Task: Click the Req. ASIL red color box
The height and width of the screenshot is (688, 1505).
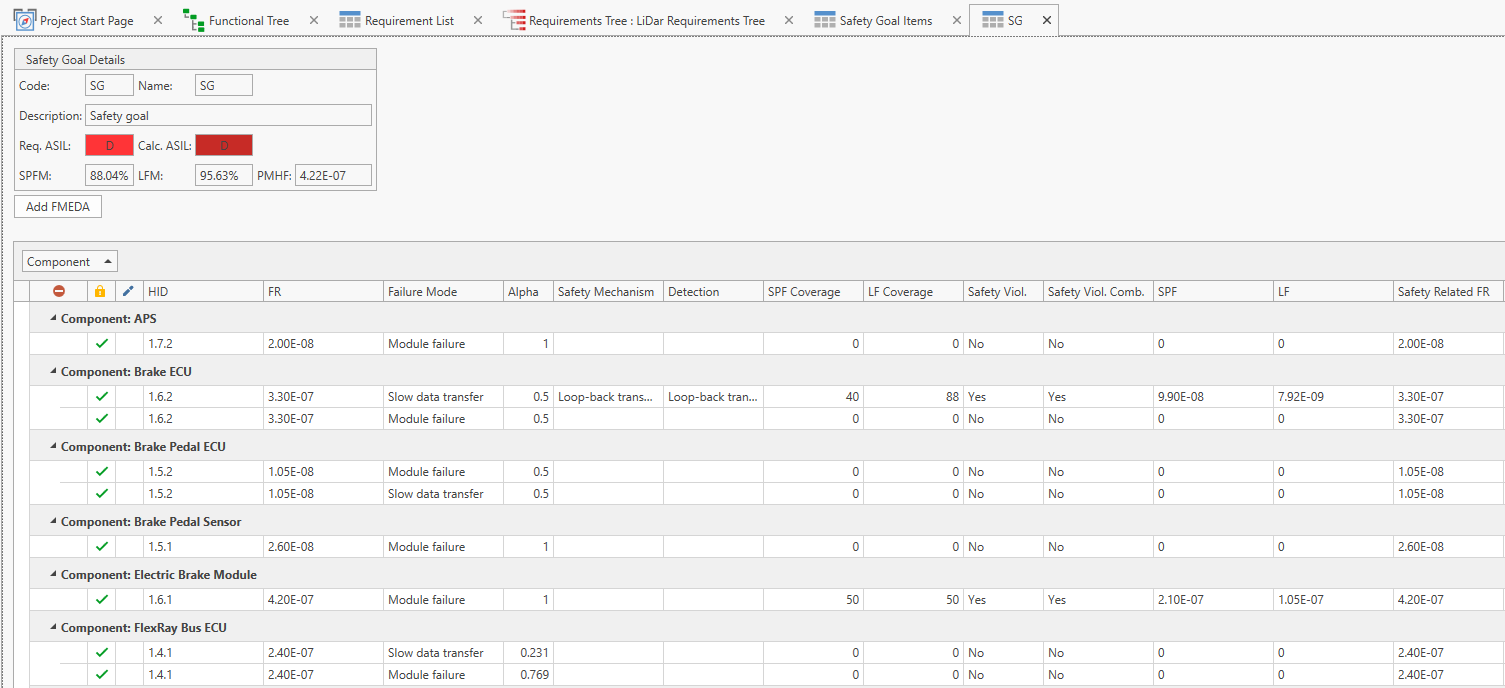Action: click(x=109, y=146)
